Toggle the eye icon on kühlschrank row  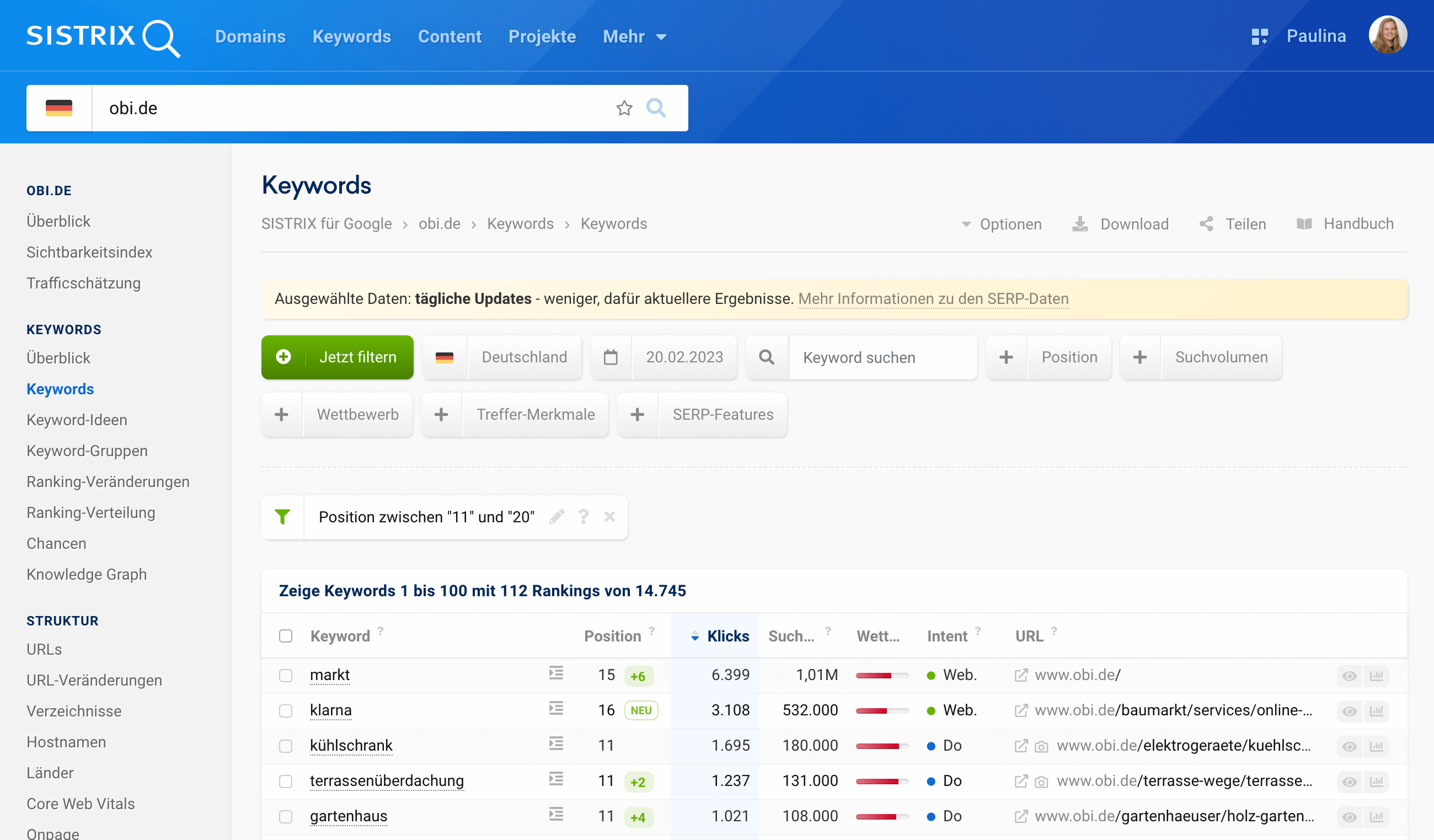coord(1349,746)
